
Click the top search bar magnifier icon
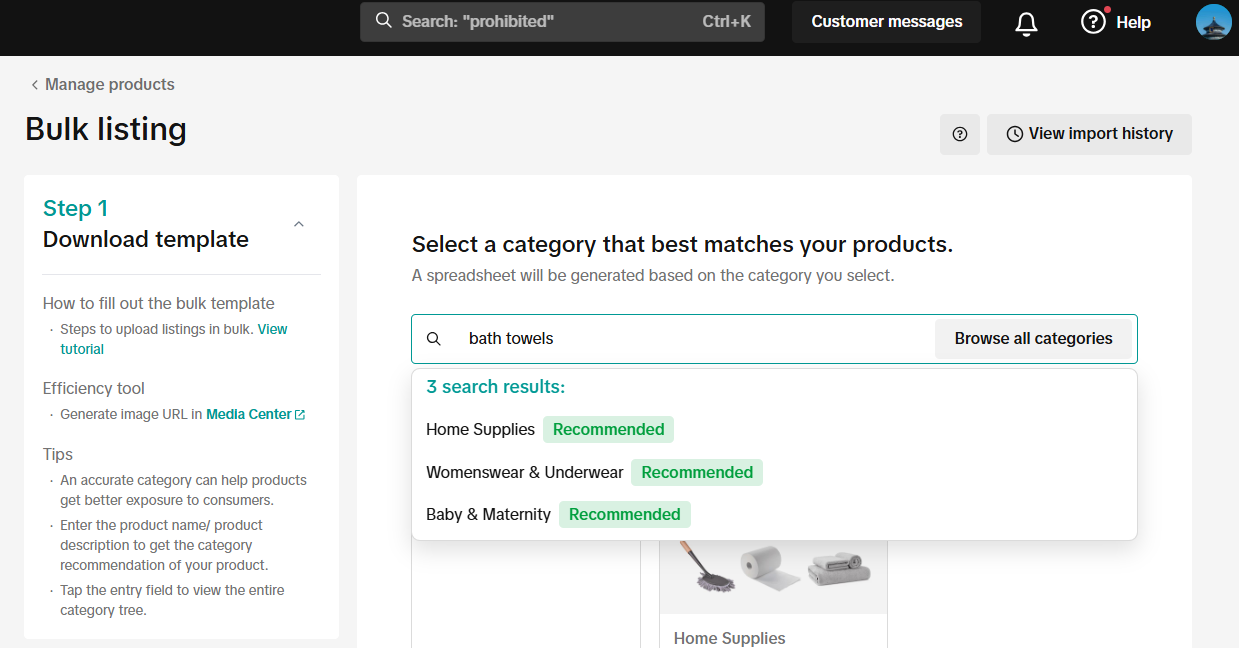point(383,21)
